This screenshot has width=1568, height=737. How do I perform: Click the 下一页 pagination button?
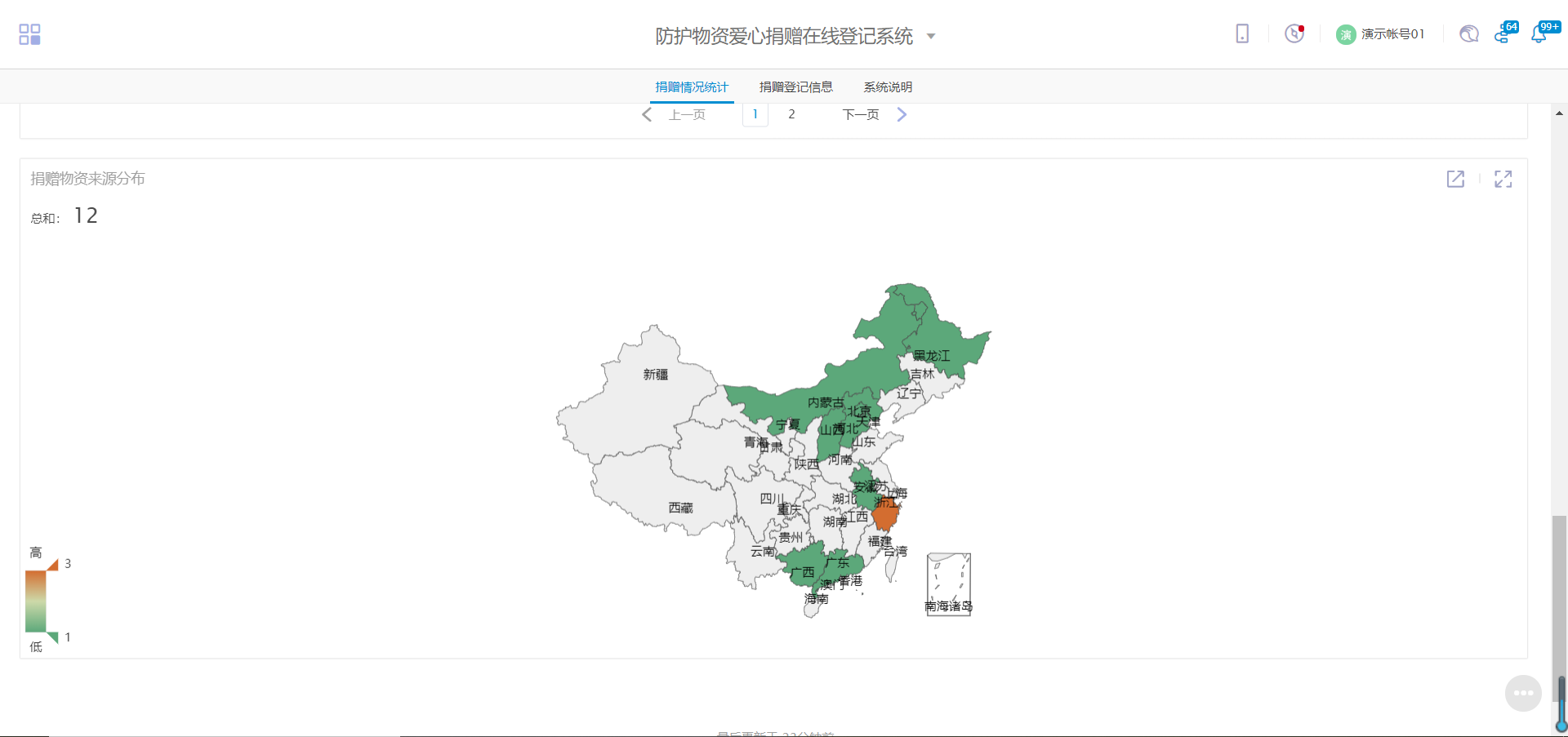coord(861,115)
